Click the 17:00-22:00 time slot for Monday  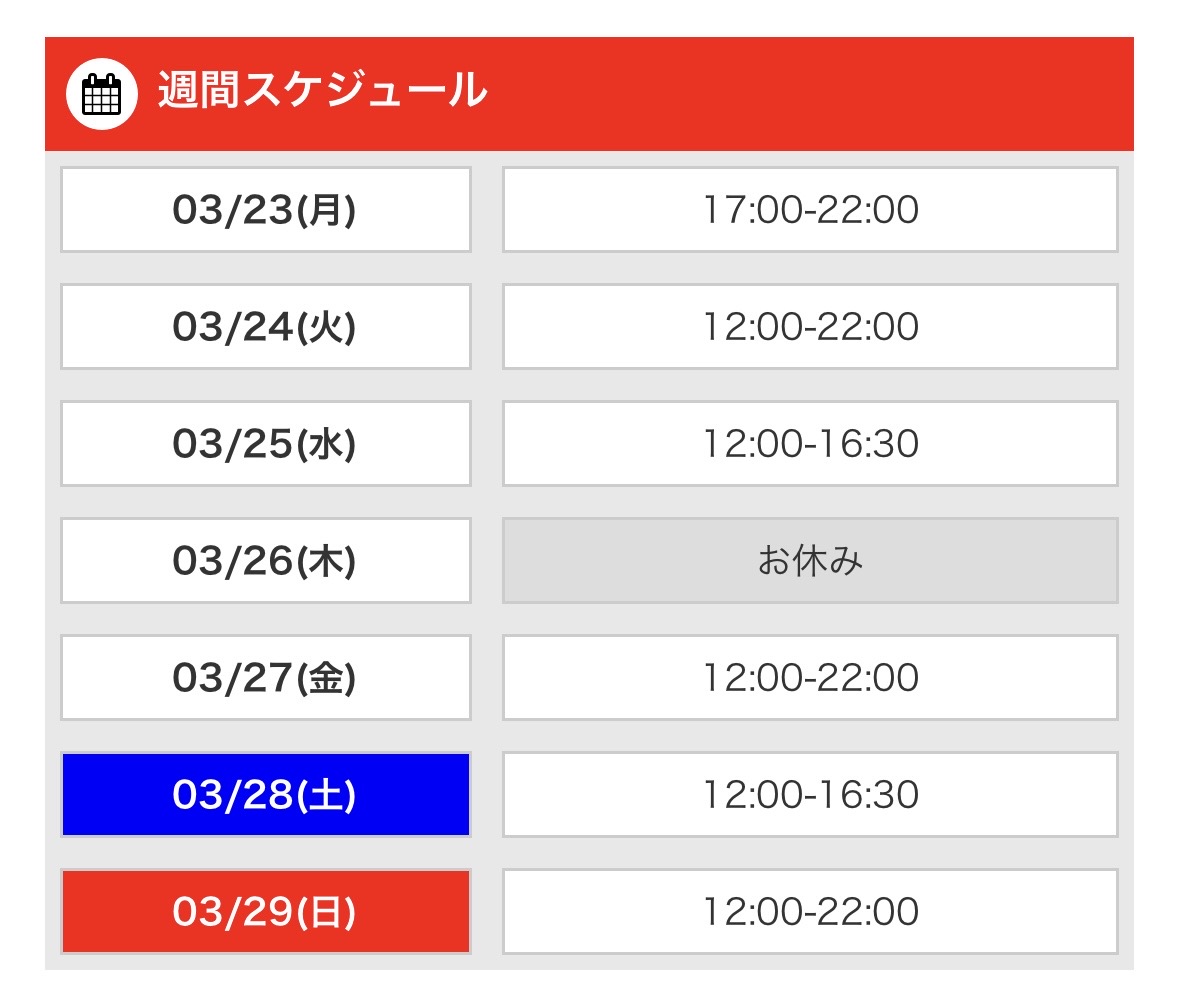pyautogui.click(x=810, y=210)
